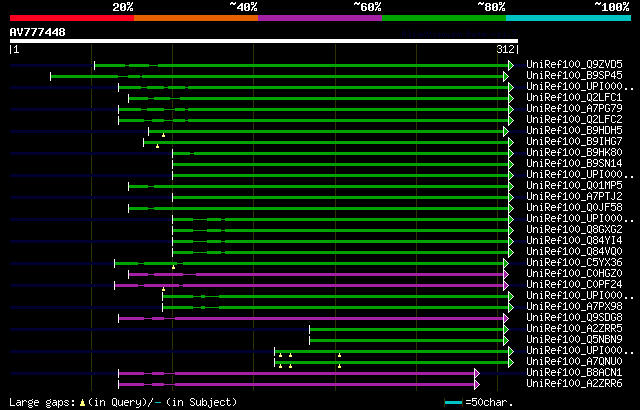Click the green alignment bar of B9SN14

[x=340, y=164]
